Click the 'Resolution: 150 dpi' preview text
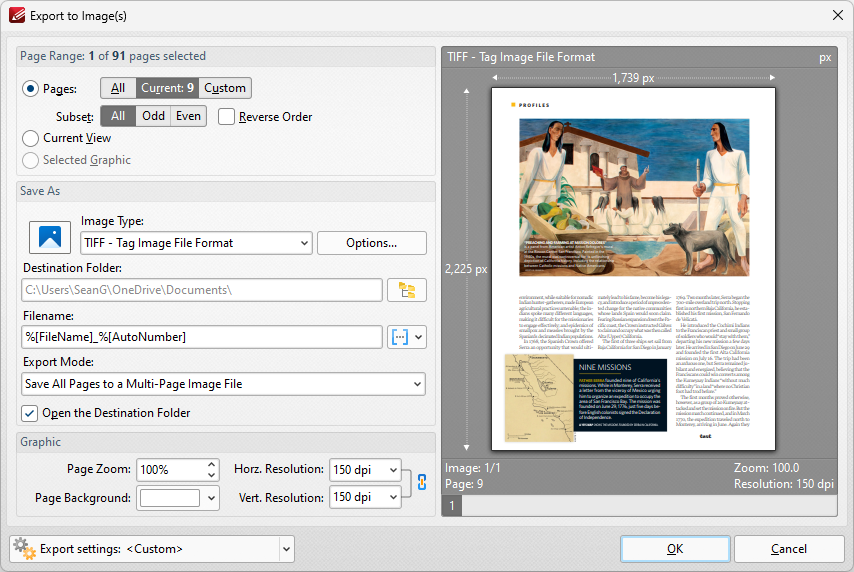 783,484
